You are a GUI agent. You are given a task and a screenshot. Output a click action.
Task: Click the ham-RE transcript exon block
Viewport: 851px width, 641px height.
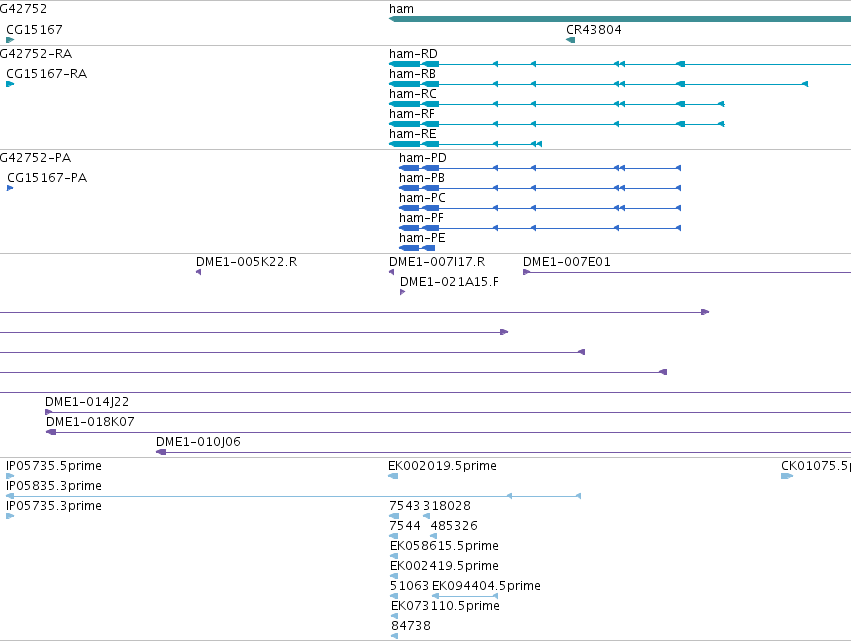coord(405,144)
